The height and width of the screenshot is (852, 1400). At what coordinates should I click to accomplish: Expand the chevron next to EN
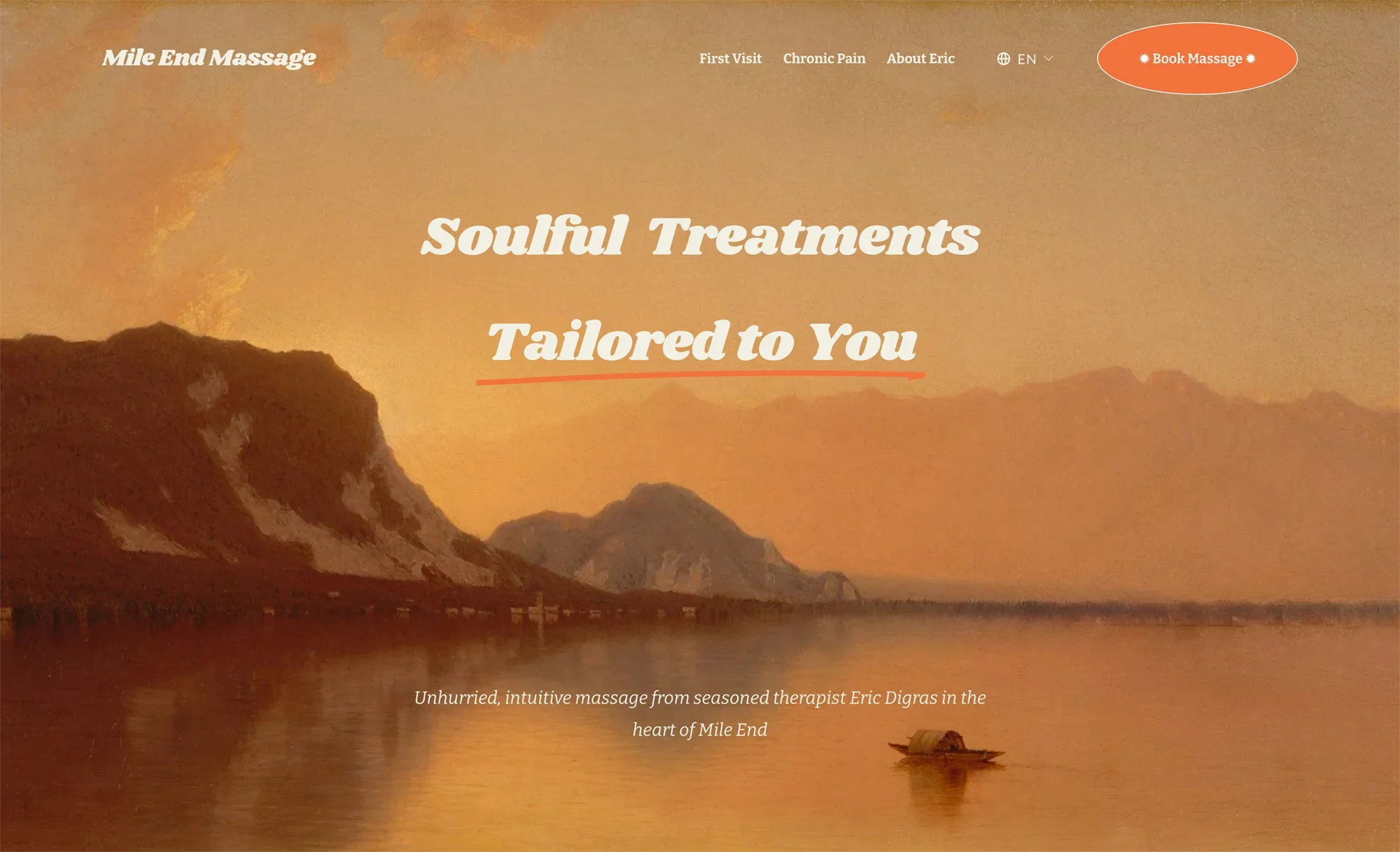pos(1048,59)
